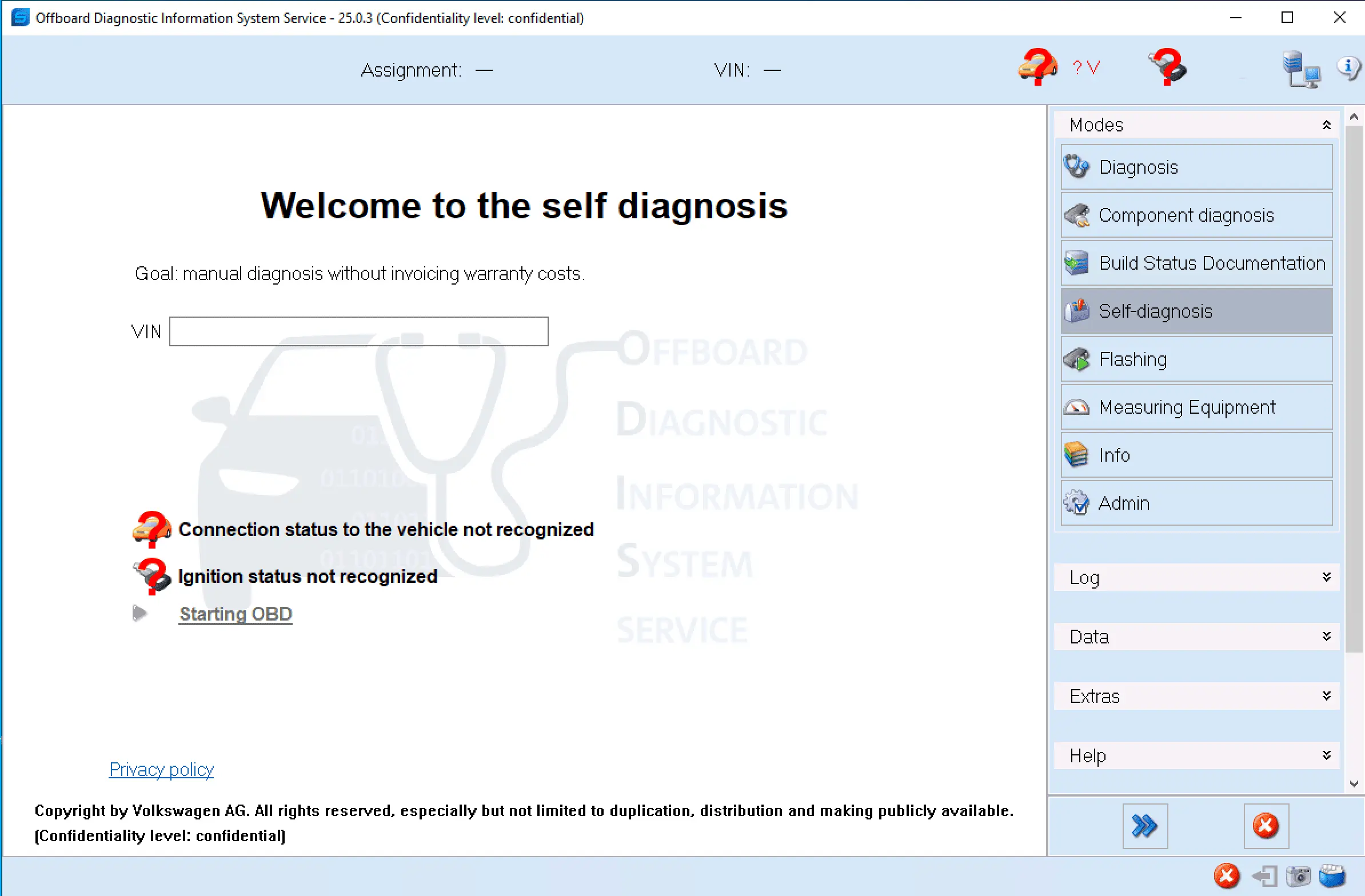Click the red car question mark icon beside connection status

[151, 529]
